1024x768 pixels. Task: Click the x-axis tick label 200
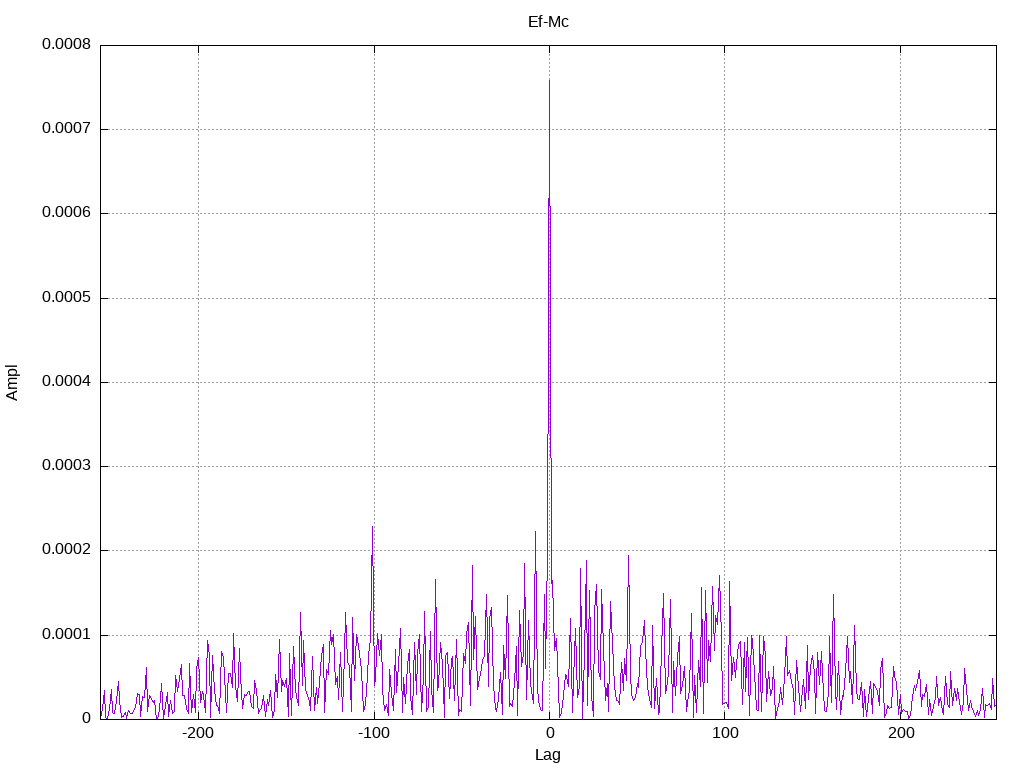coord(901,733)
